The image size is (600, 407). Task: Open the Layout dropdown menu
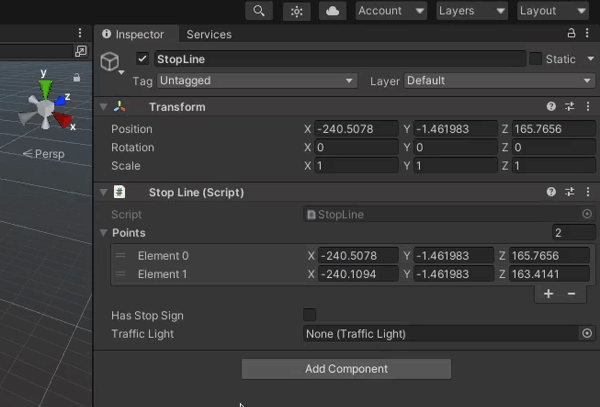(x=553, y=11)
